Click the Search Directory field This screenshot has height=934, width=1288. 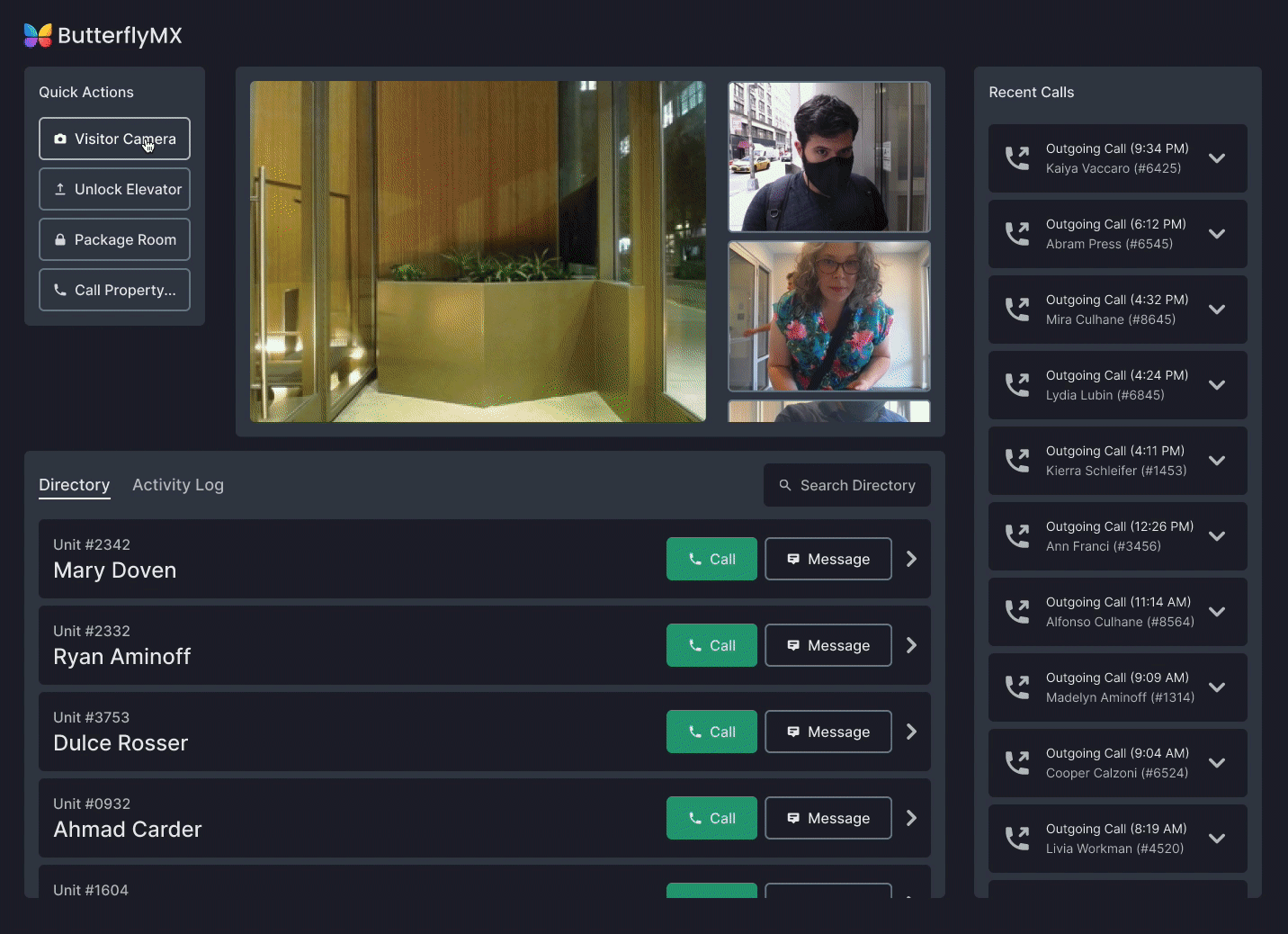[x=847, y=485]
